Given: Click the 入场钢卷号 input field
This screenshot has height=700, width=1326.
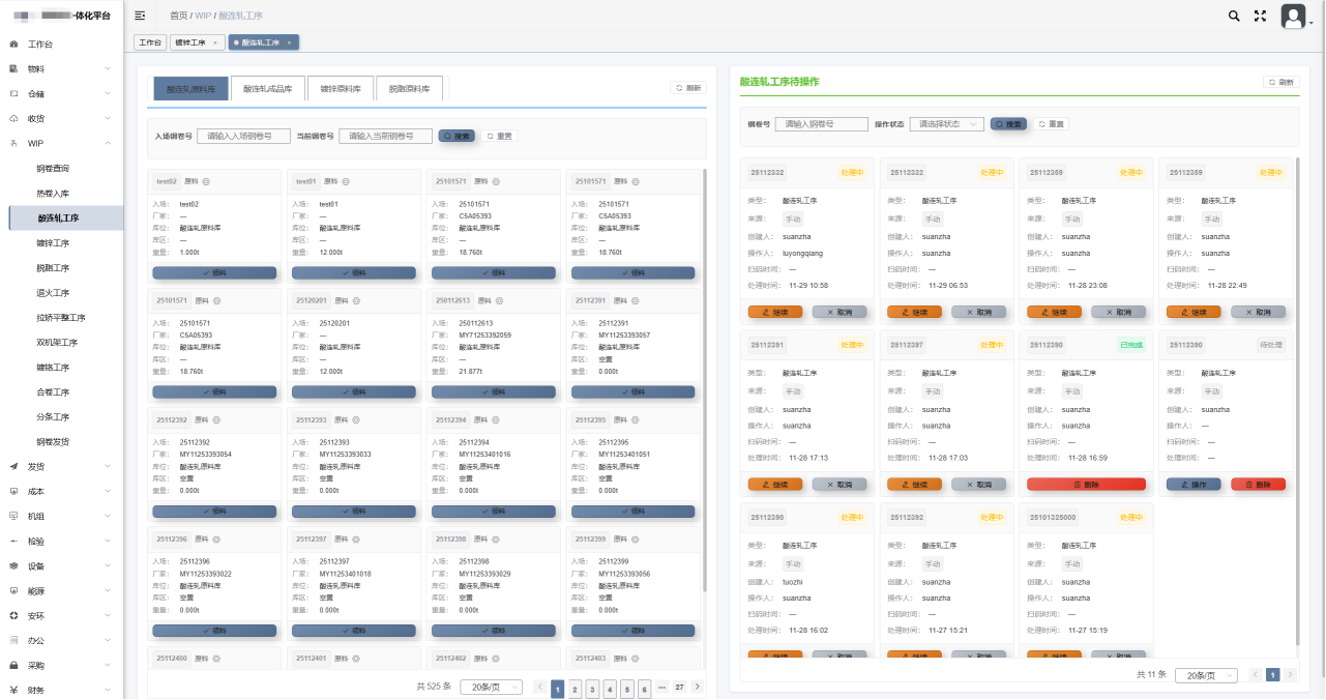Looking at the screenshot, I should tap(243, 136).
